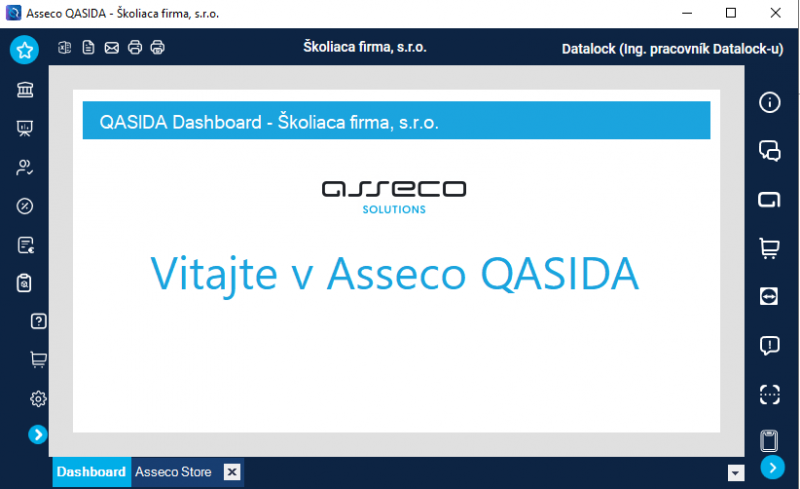Click the document export toolbar icon
Image resolution: width=800 pixels, height=489 pixels.
pyautogui.click(x=88, y=47)
